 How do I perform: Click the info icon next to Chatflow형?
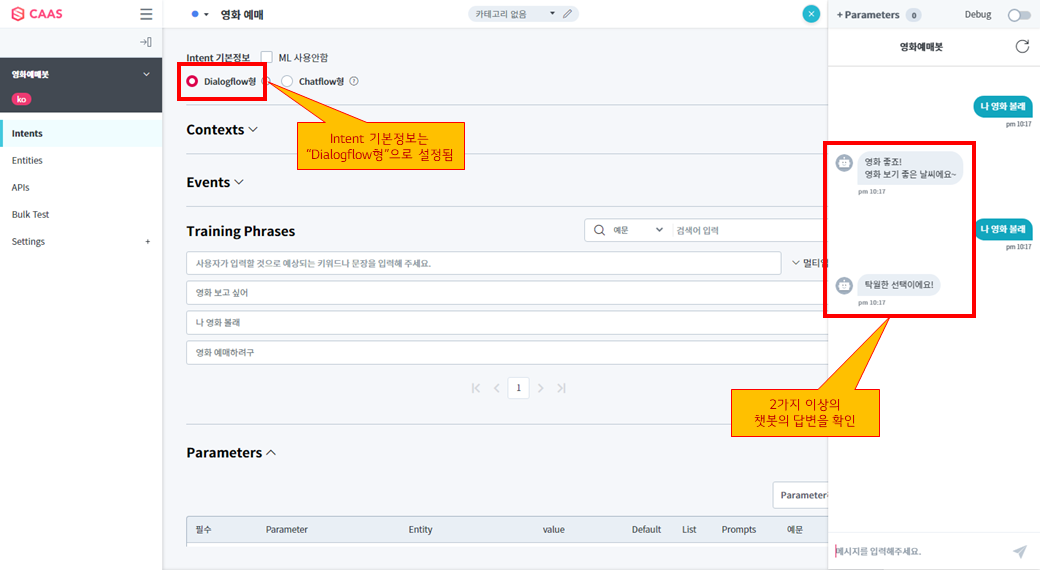coord(354,82)
